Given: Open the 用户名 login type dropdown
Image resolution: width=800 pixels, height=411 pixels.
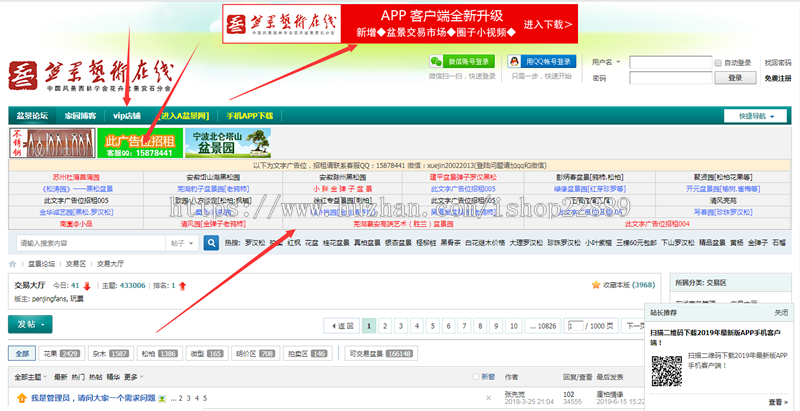Looking at the screenshot, I should pos(606,62).
